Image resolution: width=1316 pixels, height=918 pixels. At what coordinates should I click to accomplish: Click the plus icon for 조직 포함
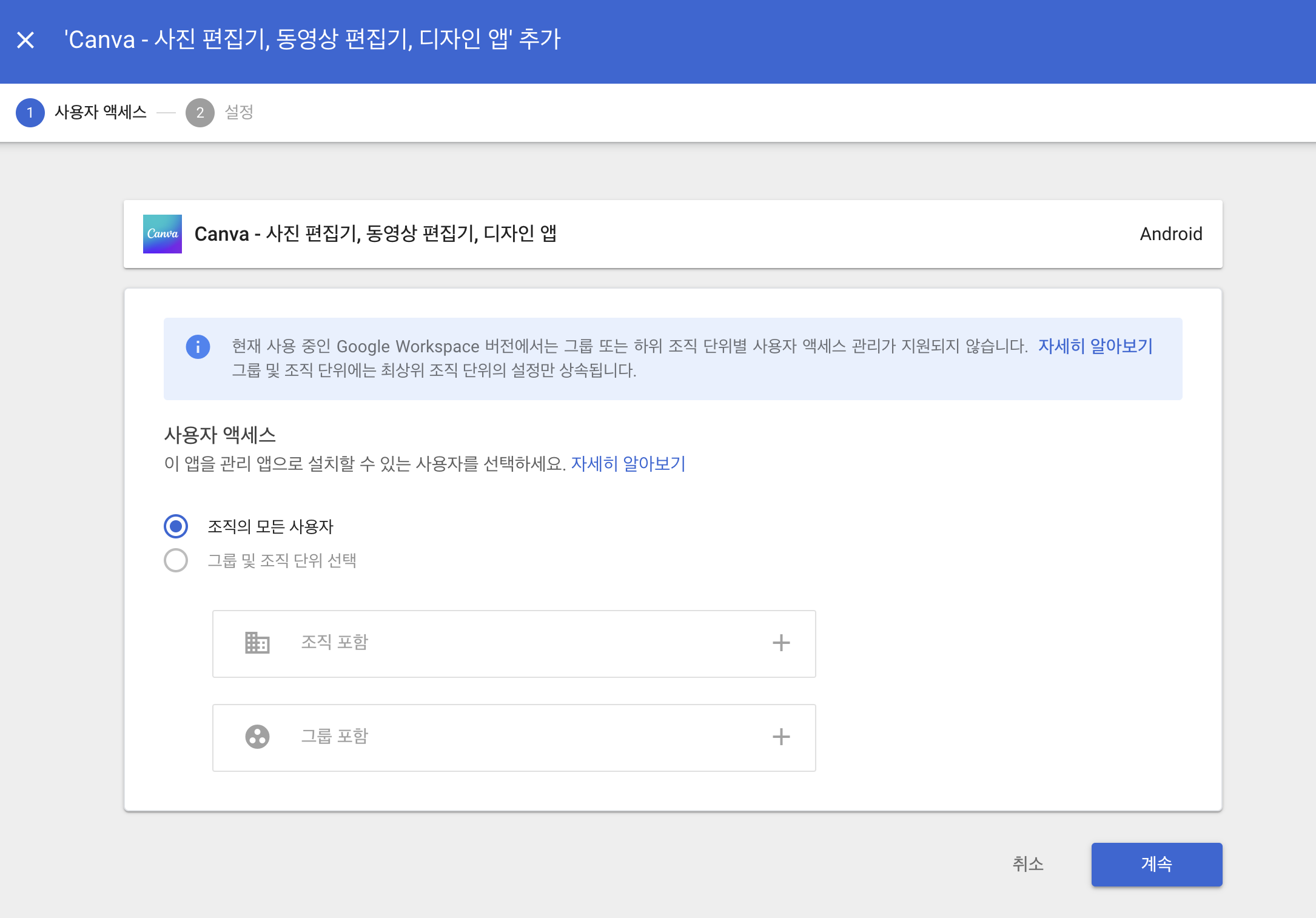click(781, 643)
